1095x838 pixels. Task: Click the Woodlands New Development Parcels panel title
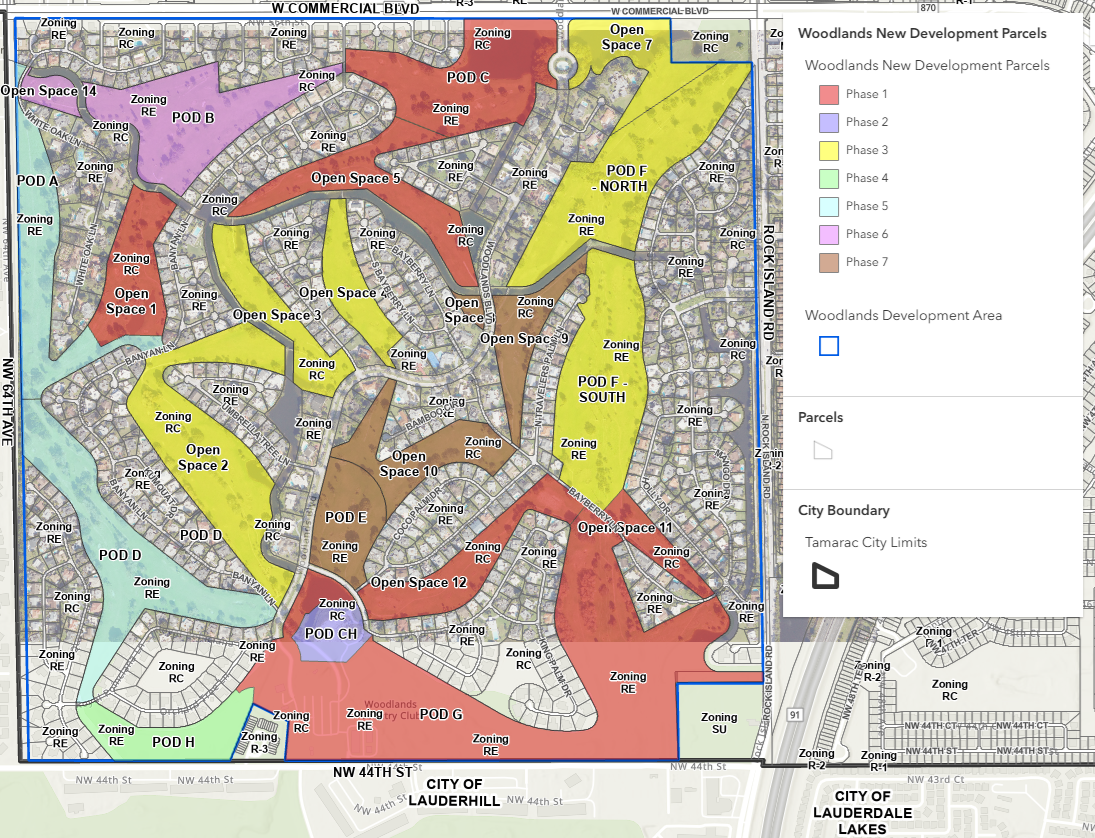click(921, 33)
